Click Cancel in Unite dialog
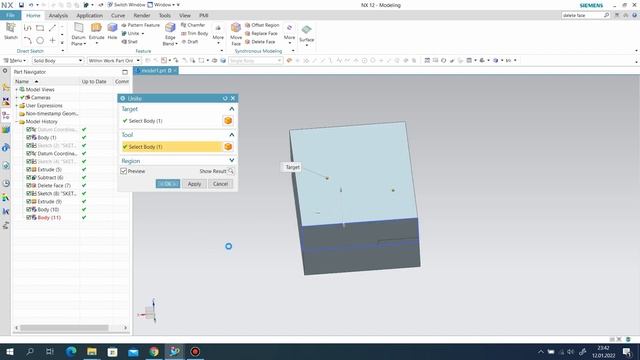640x360 pixels. tap(220, 184)
